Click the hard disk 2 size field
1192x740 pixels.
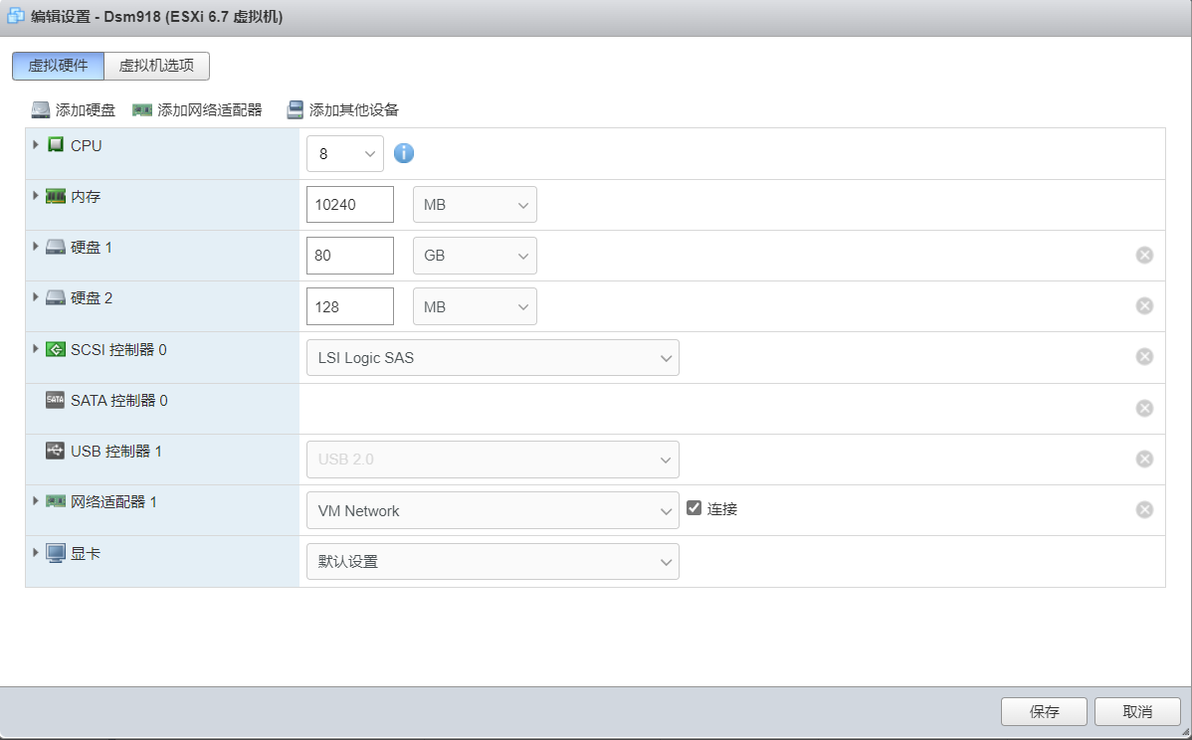point(350,306)
